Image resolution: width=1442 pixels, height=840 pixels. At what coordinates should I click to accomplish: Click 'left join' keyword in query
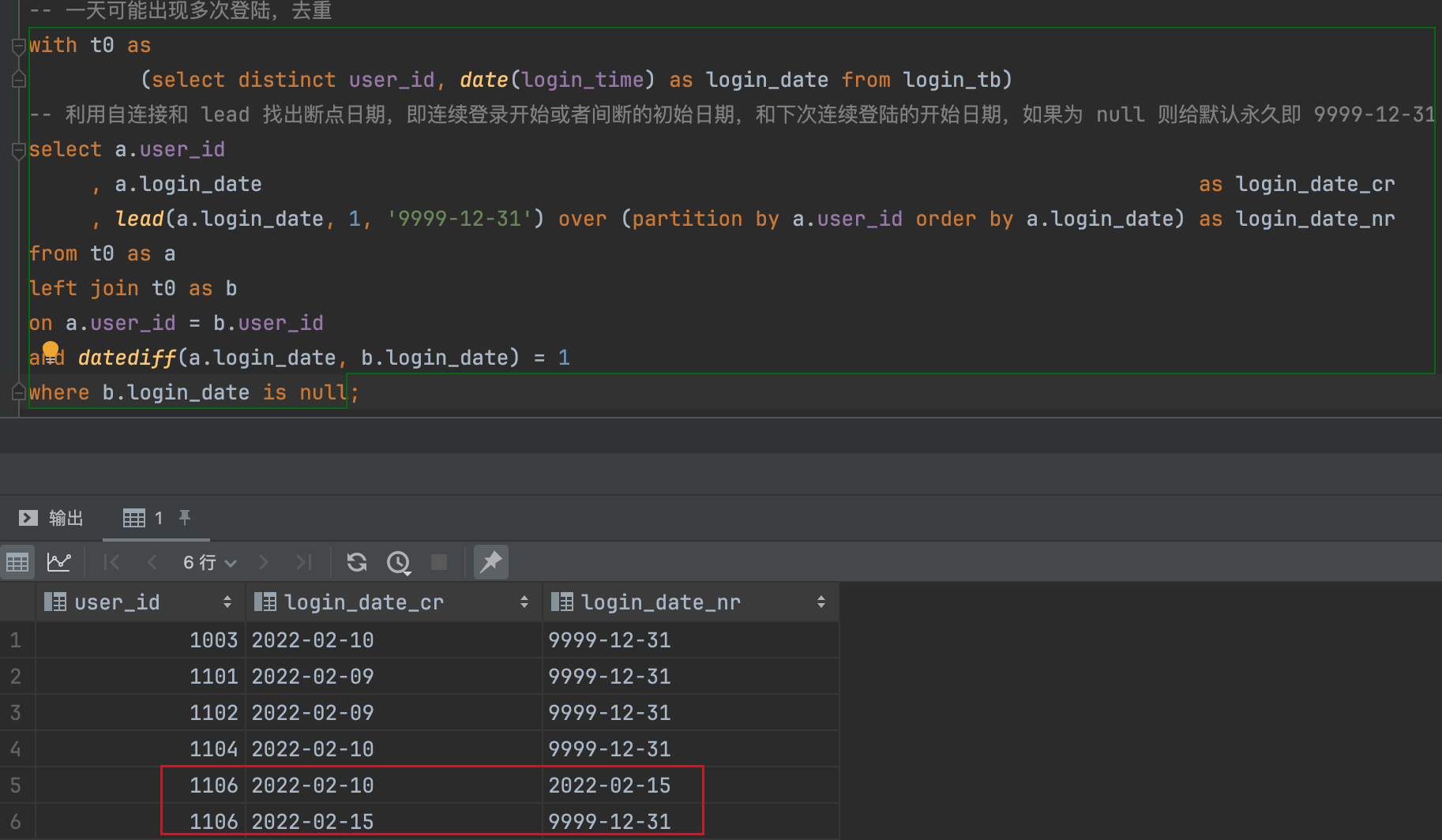[84, 288]
